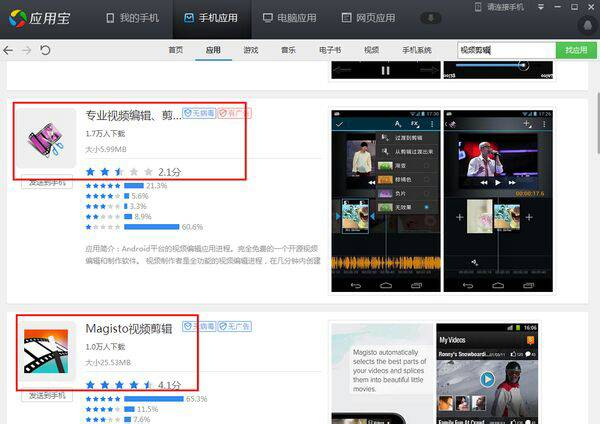Open 网页应用 tab
Screen dimensions: 600x424
368,18
